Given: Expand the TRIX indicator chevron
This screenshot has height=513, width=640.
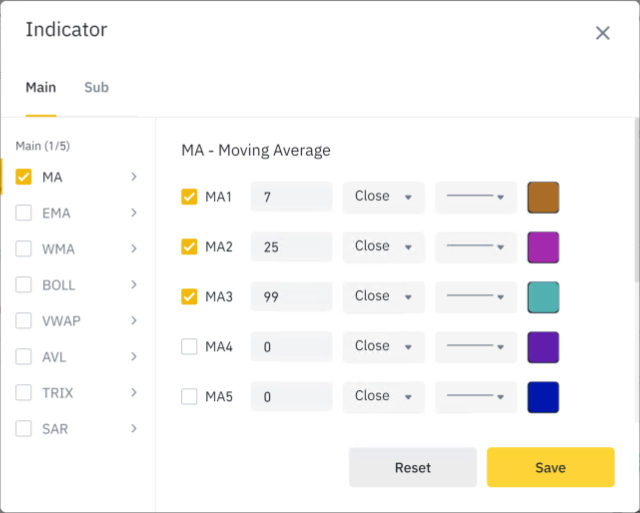Looking at the screenshot, I should click(x=134, y=393).
